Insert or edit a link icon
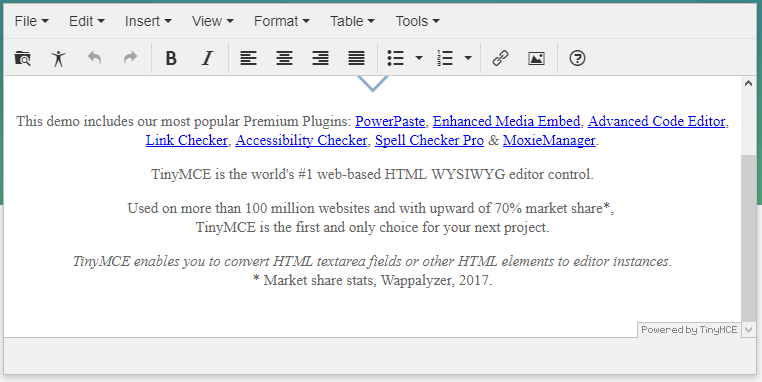 tap(500, 58)
